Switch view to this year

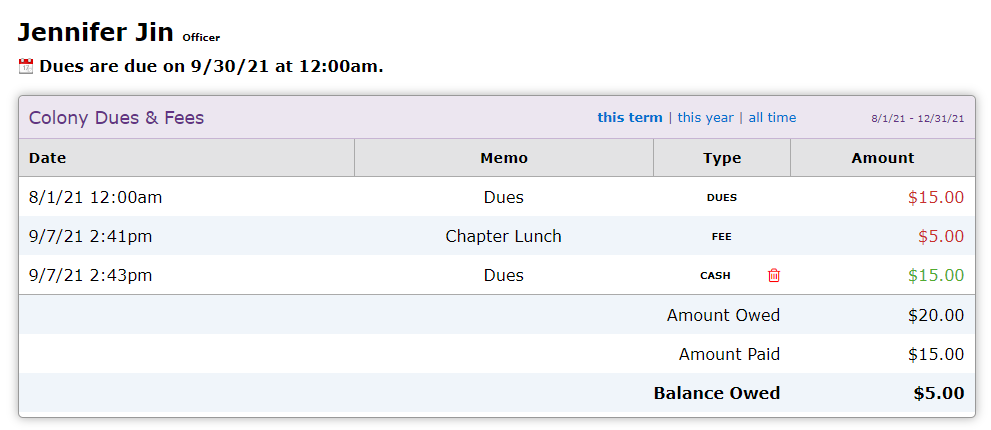(x=705, y=118)
